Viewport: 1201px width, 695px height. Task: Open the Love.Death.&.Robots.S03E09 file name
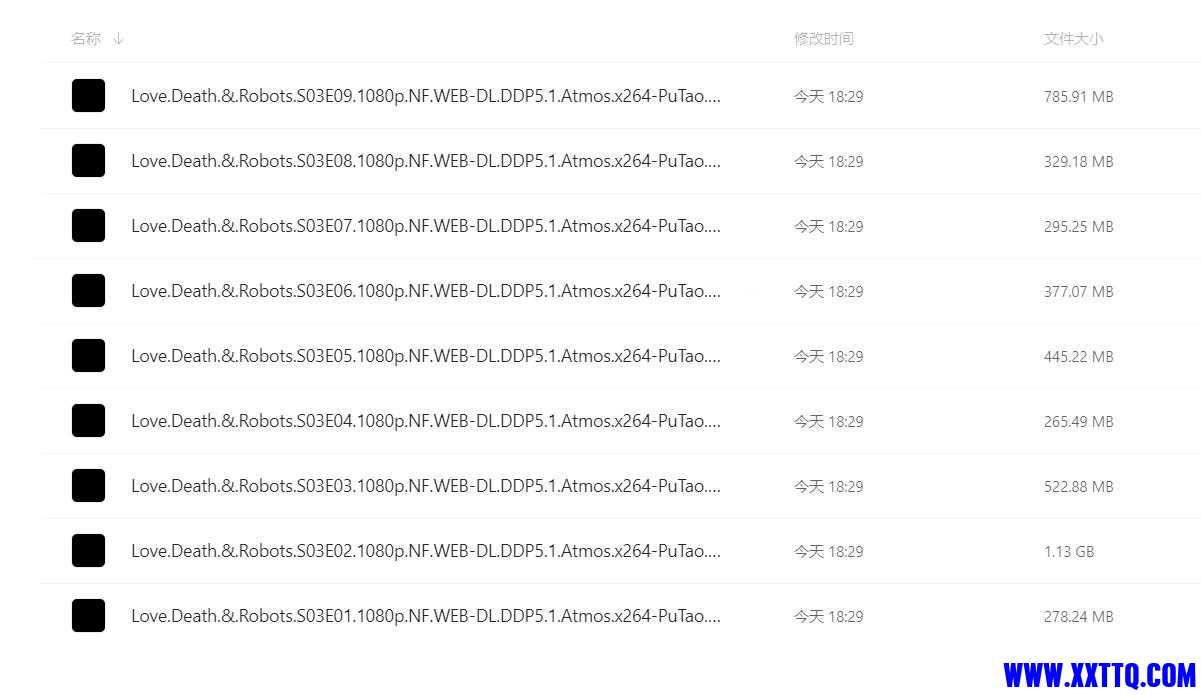[x=426, y=96]
